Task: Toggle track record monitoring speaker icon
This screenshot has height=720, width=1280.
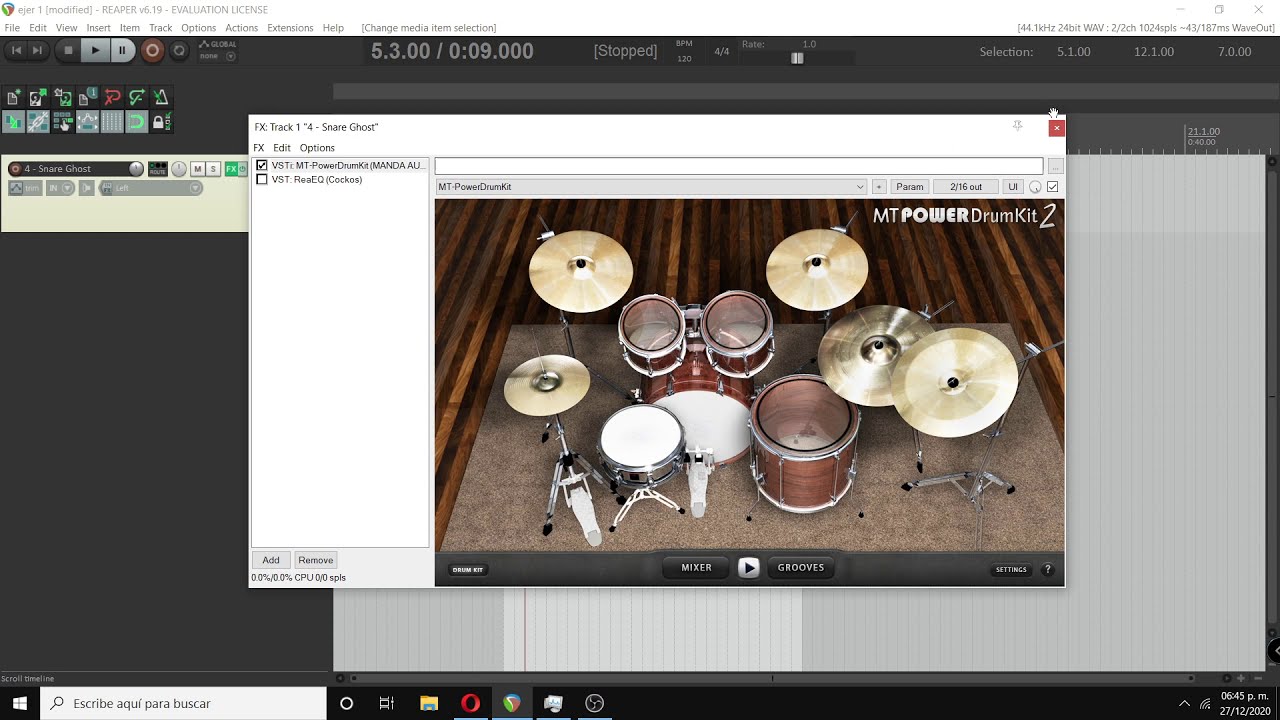Action: (87, 188)
